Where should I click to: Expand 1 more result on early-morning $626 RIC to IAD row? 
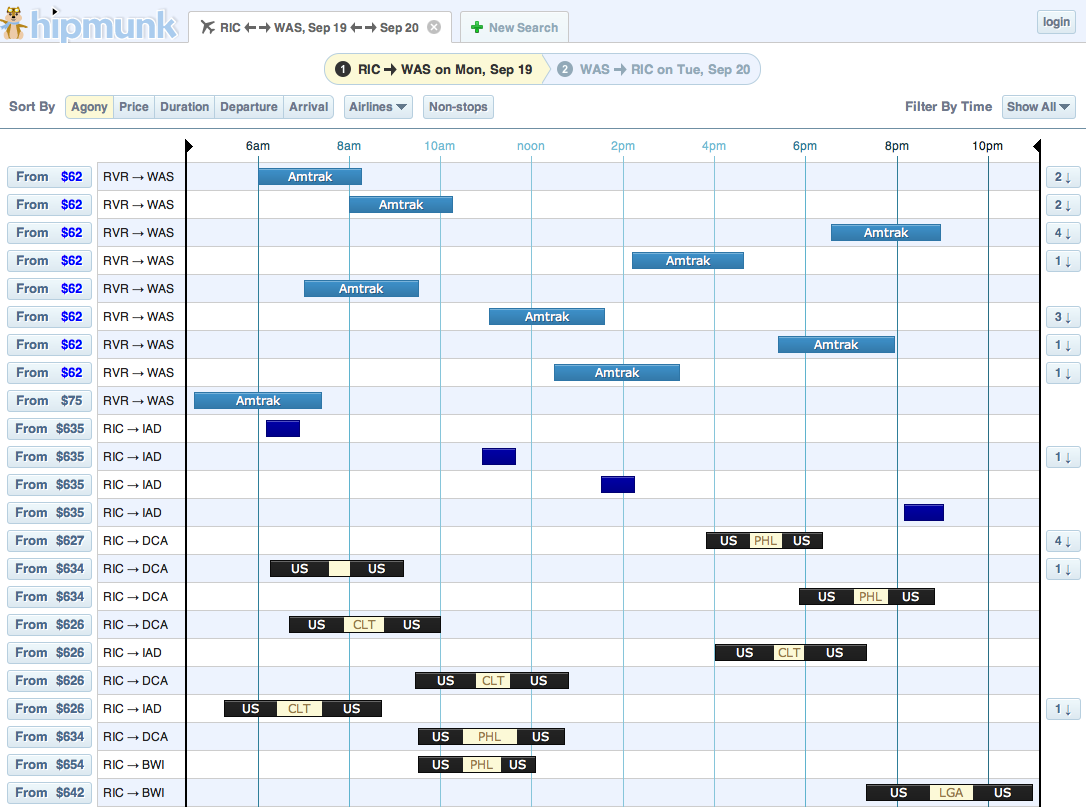tap(1062, 709)
